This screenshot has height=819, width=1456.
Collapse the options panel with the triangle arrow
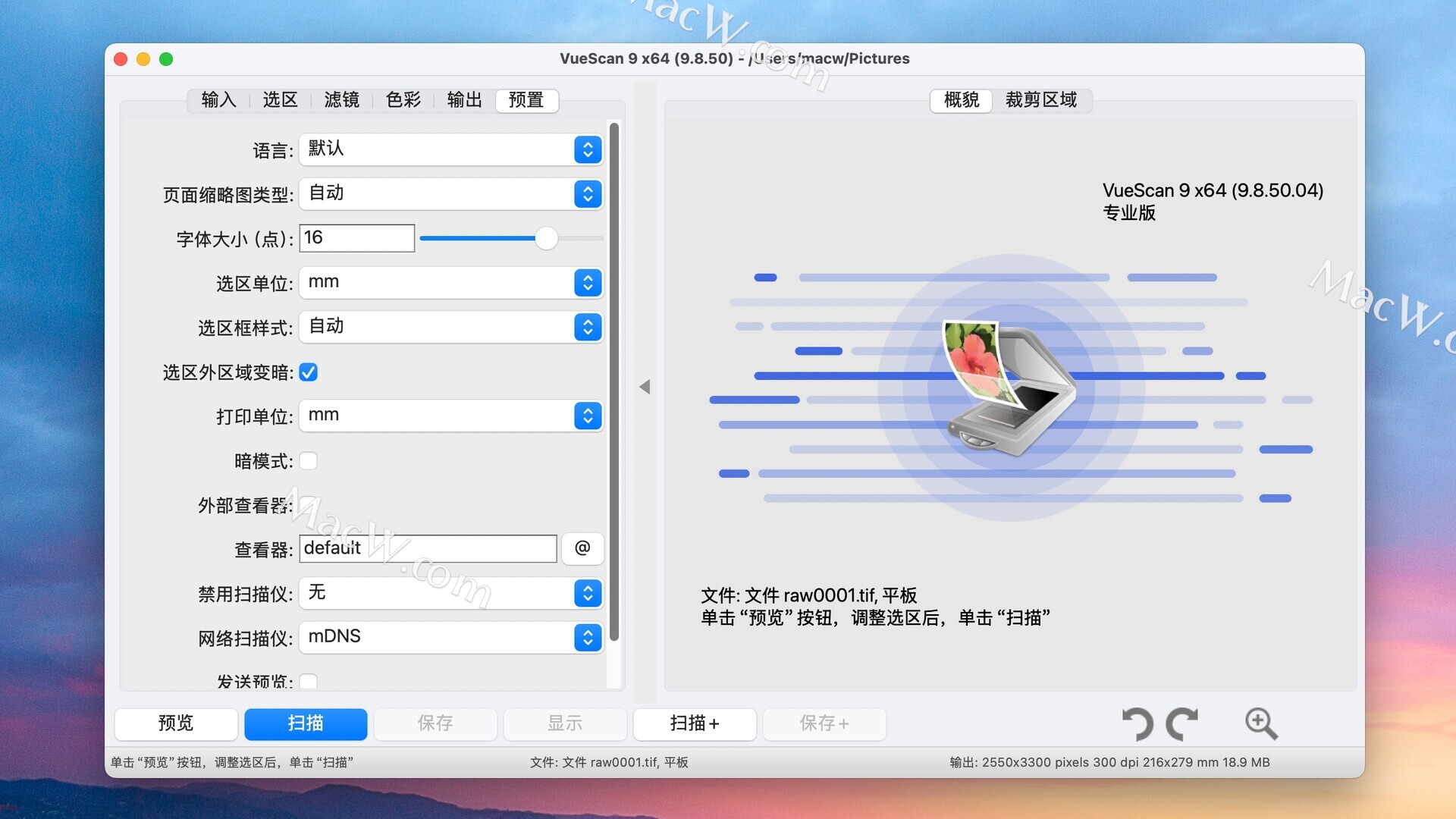pyautogui.click(x=645, y=387)
